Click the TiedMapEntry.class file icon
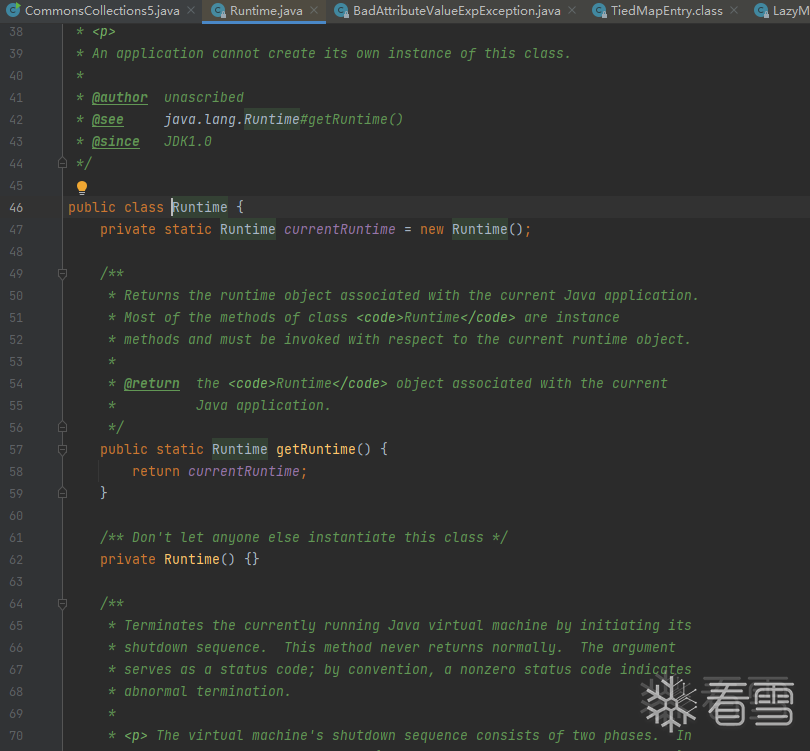 pos(599,10)
